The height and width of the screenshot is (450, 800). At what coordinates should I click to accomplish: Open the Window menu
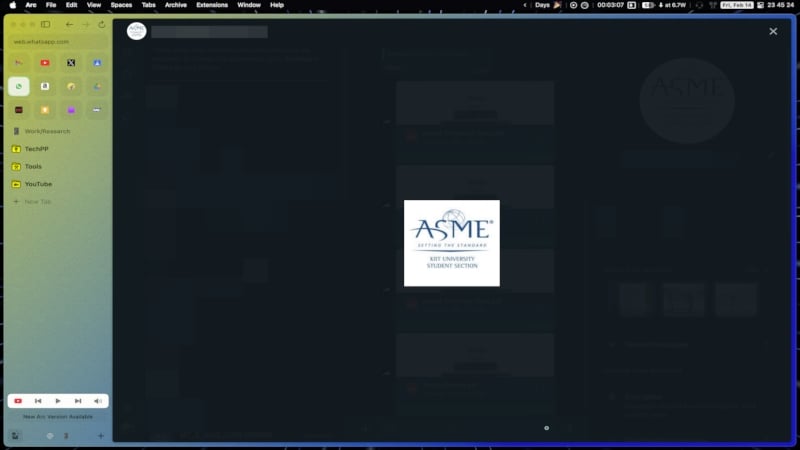[249, 5]
